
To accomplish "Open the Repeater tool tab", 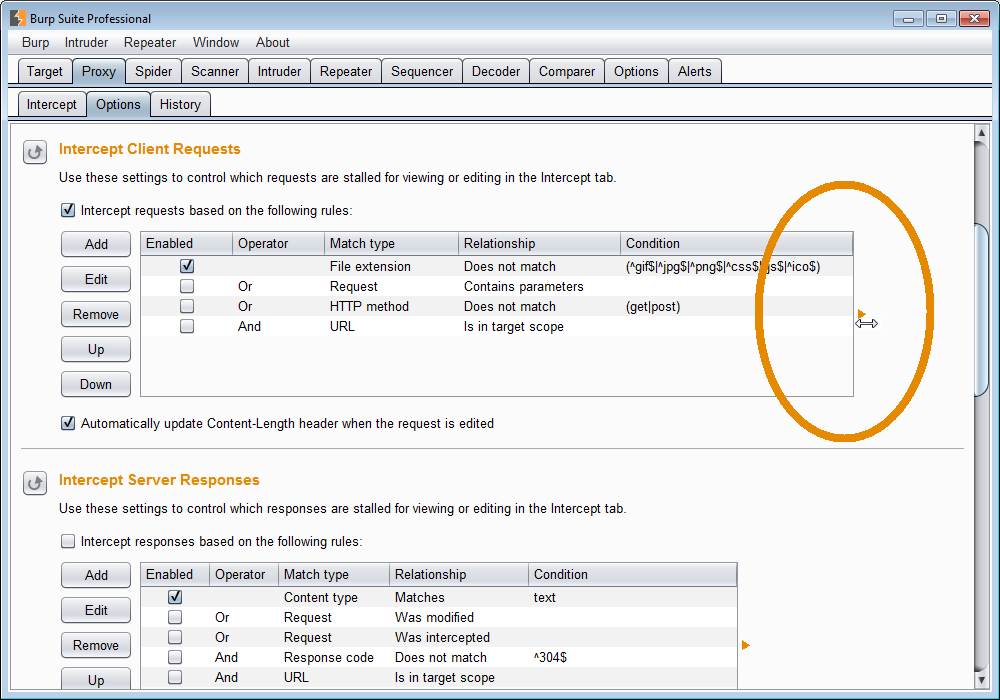I will (346, 71).
